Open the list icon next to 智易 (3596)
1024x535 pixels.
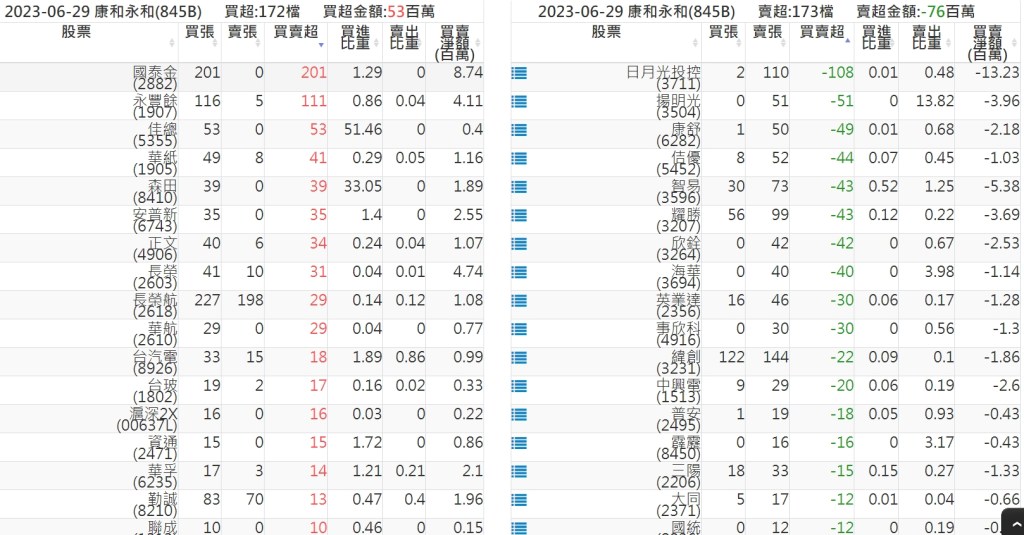tap(519, 186)
